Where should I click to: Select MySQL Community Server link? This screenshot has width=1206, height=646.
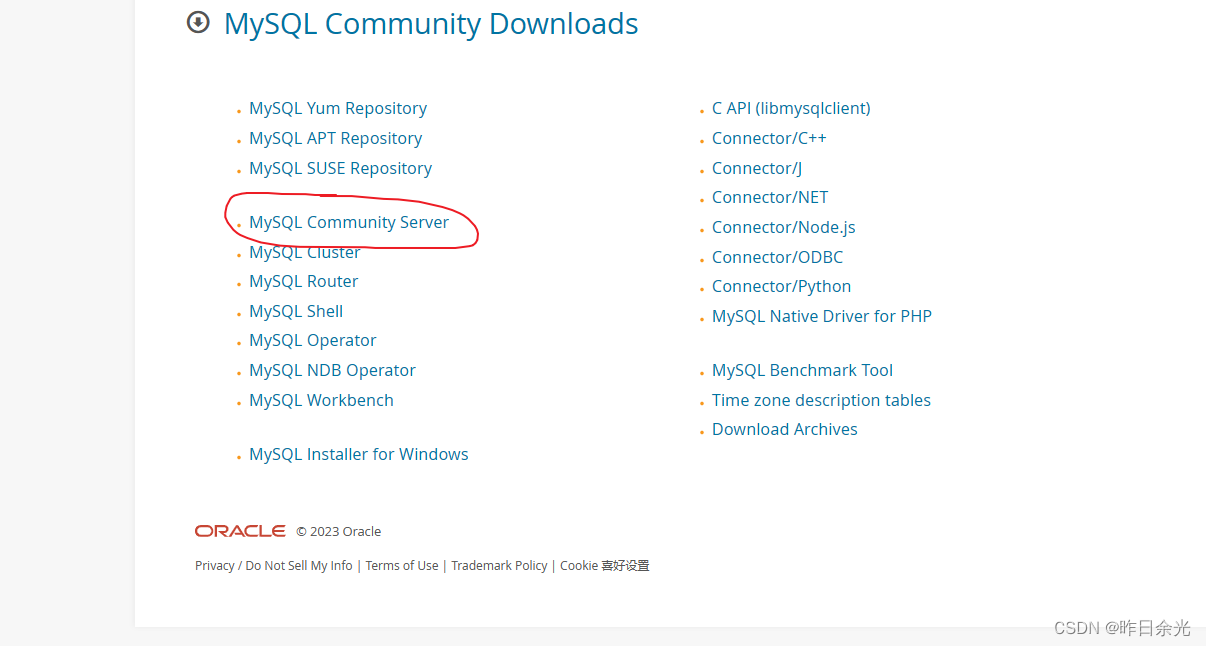(x=349, y=222)
